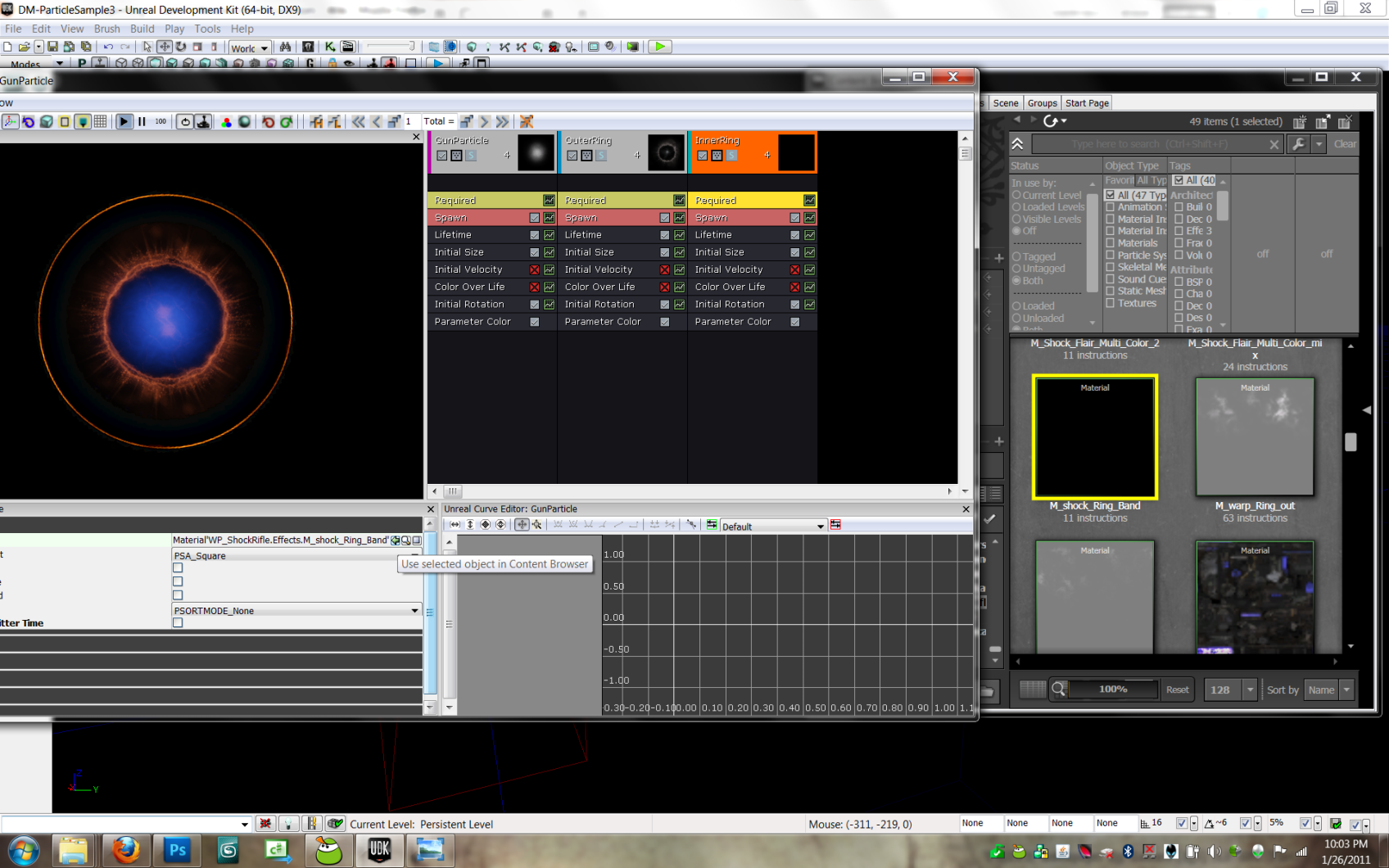This screenshot has width=1389, height=868.
Task: Open the Build menu
Action: [x=143, y=29]
